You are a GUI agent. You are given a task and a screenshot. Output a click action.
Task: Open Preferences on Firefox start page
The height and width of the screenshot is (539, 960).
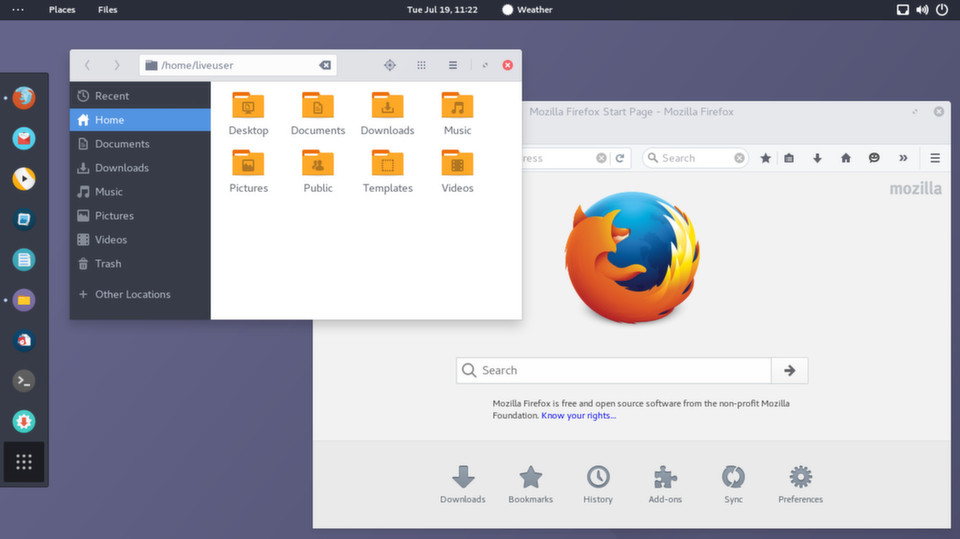[x=801, y=484]
